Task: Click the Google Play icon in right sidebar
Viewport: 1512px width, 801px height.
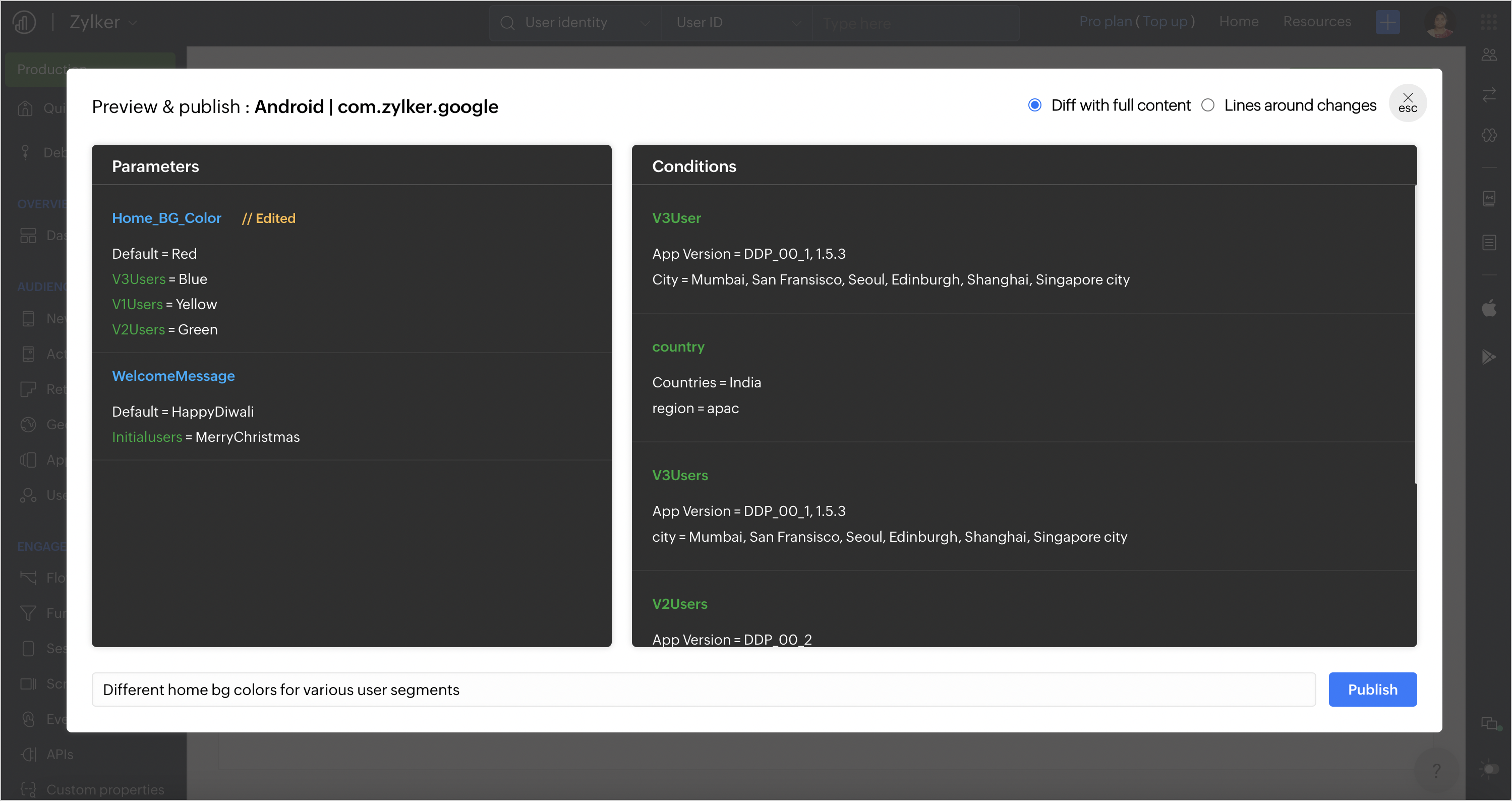Action: [x=1489, y=357]
